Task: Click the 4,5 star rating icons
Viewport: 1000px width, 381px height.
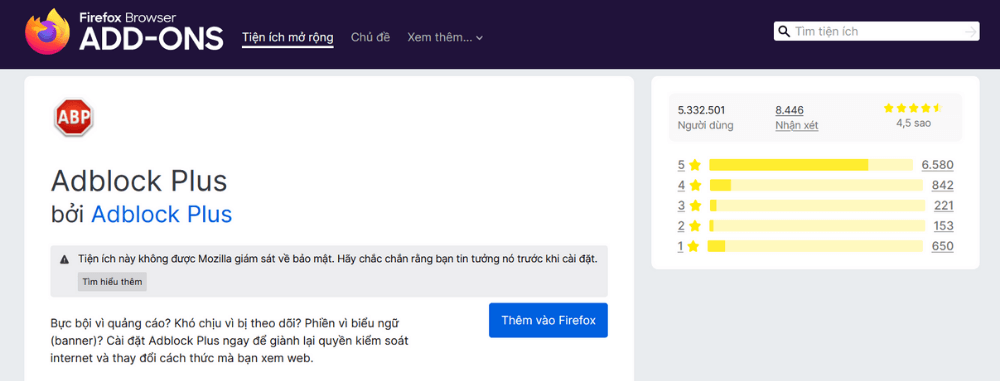Action: 913,108
